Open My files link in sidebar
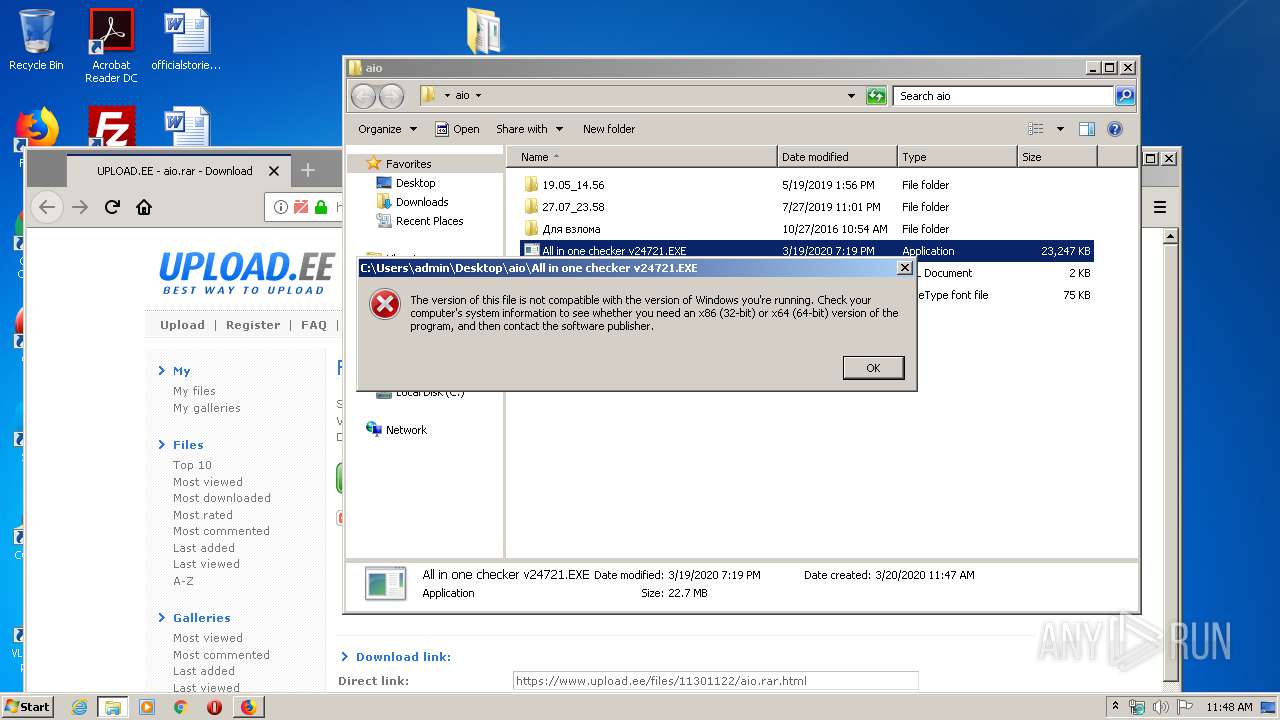This screenshot has width=1280, height=720. pyautogui.click(x=194, y=391)
